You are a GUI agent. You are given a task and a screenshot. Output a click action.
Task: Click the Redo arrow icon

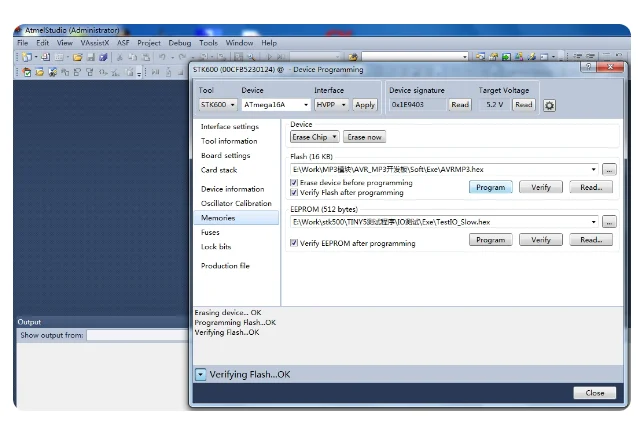pos(182,57)
